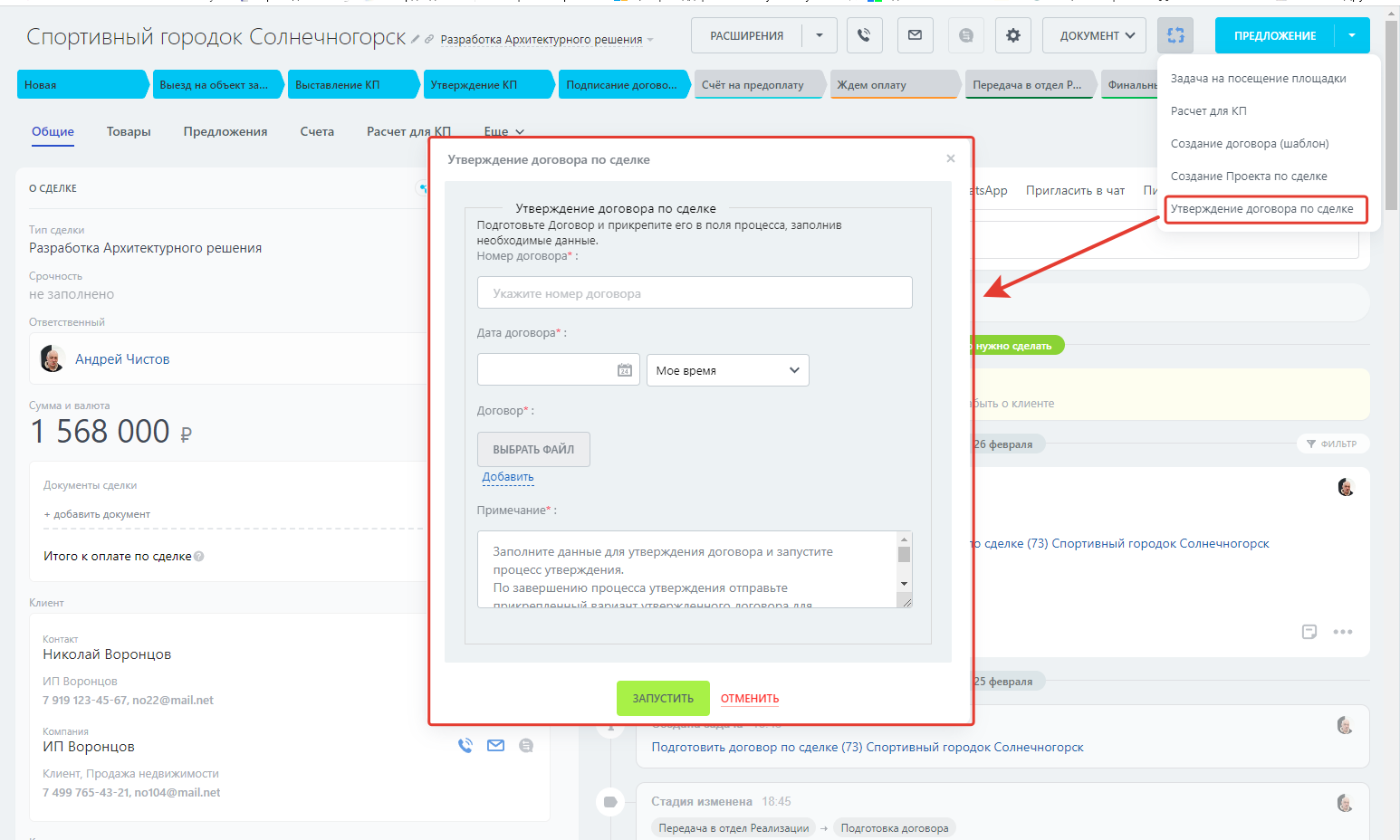Switch to the Общие tab
The width and height of the screenshot is (1400, 840).
pos(53,131)
